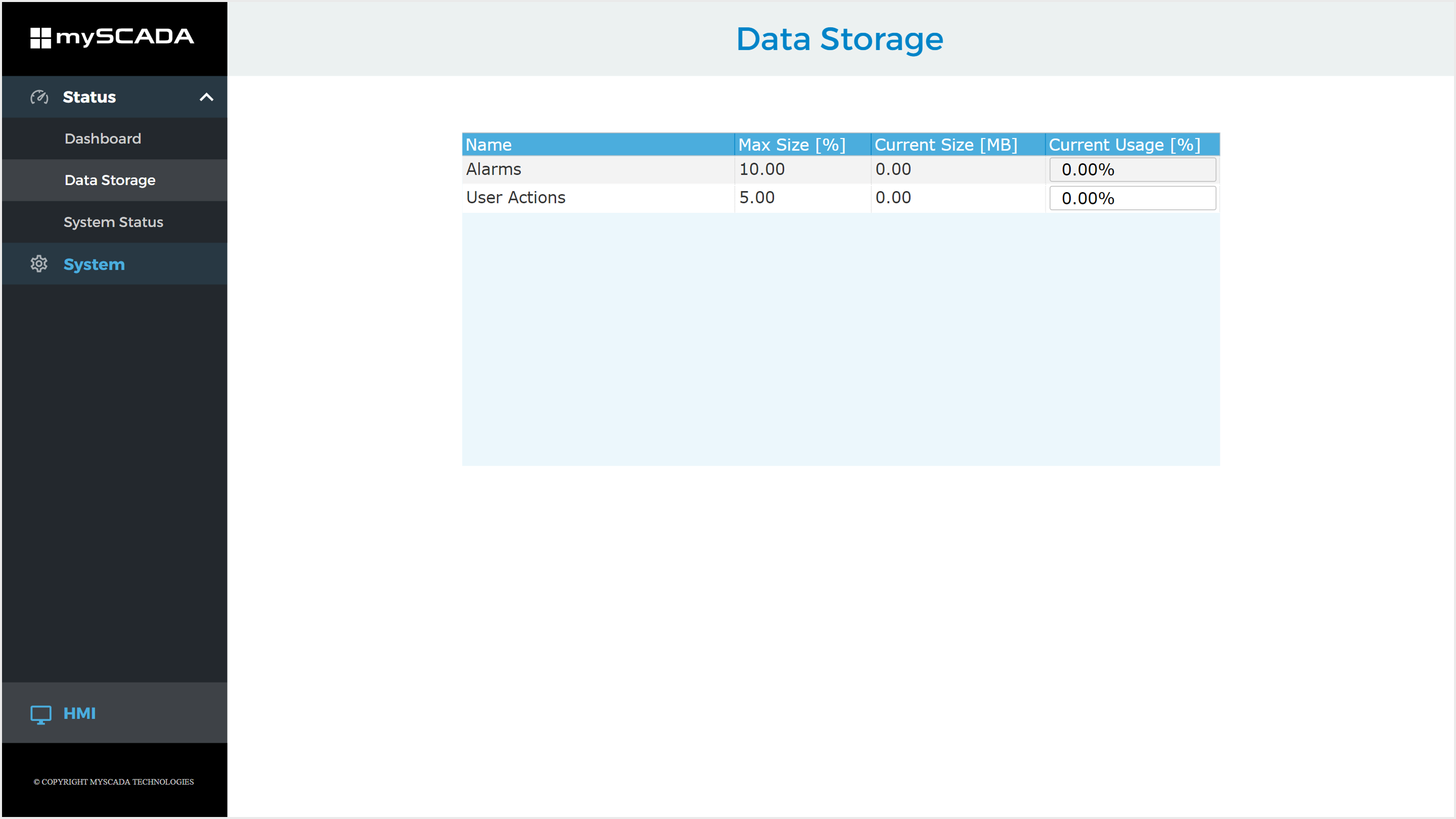Sort by Current Usage [%] header
The image size is (1456, 819).
[1132, 145]
